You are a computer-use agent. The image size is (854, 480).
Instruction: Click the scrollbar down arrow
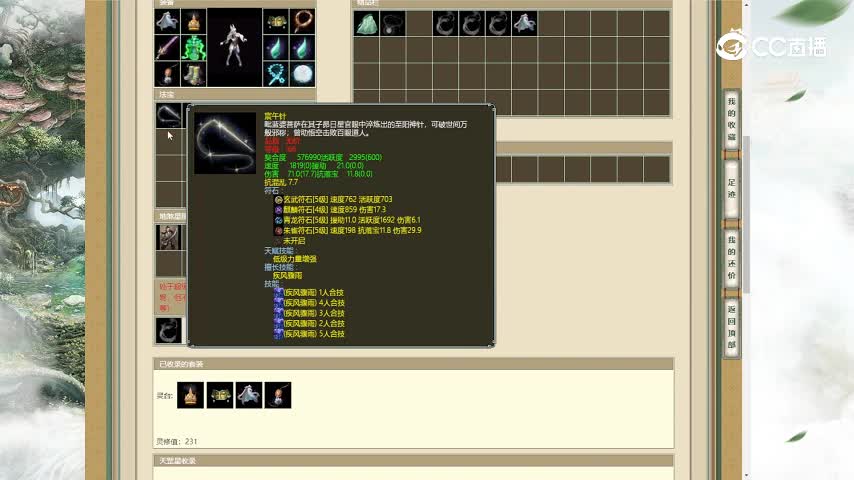click(747, 476)
